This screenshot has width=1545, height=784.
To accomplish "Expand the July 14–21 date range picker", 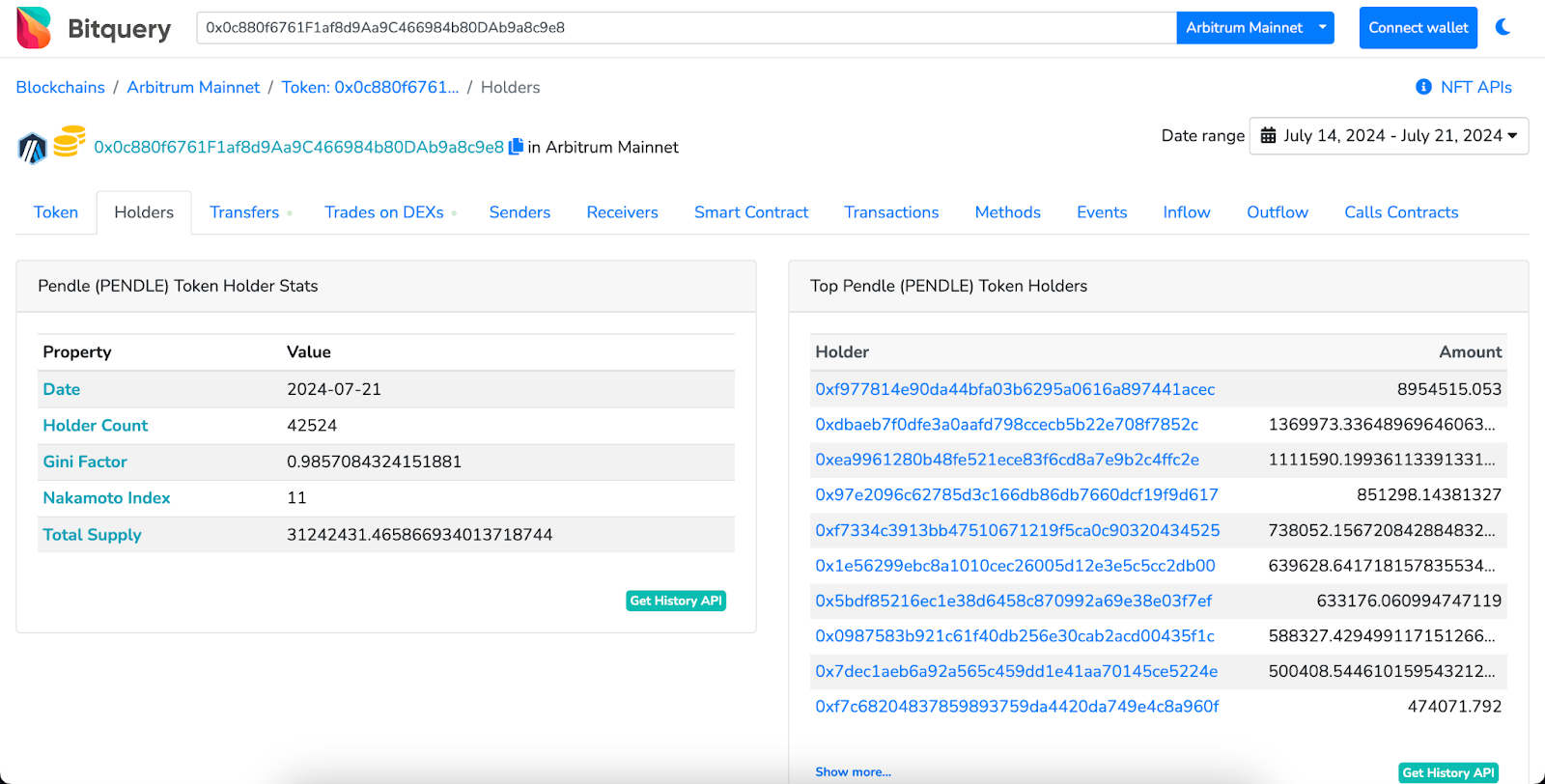I will click(x=1389, y=136).
